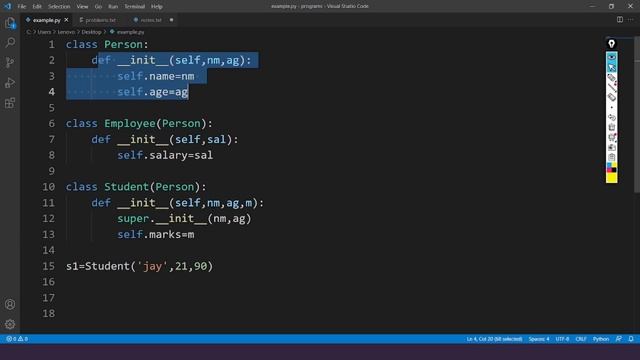Change line ending via CRLF
This screenshot has height=360, width=640.
pos(581,339)
